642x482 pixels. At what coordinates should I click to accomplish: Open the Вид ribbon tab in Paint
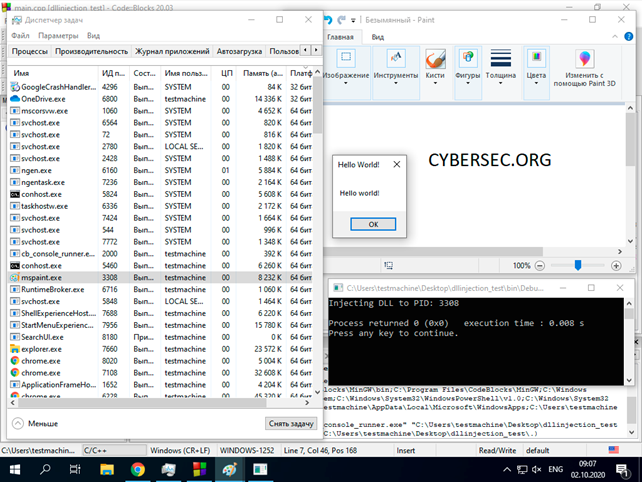pyautogui.click(x=378, y=37)
